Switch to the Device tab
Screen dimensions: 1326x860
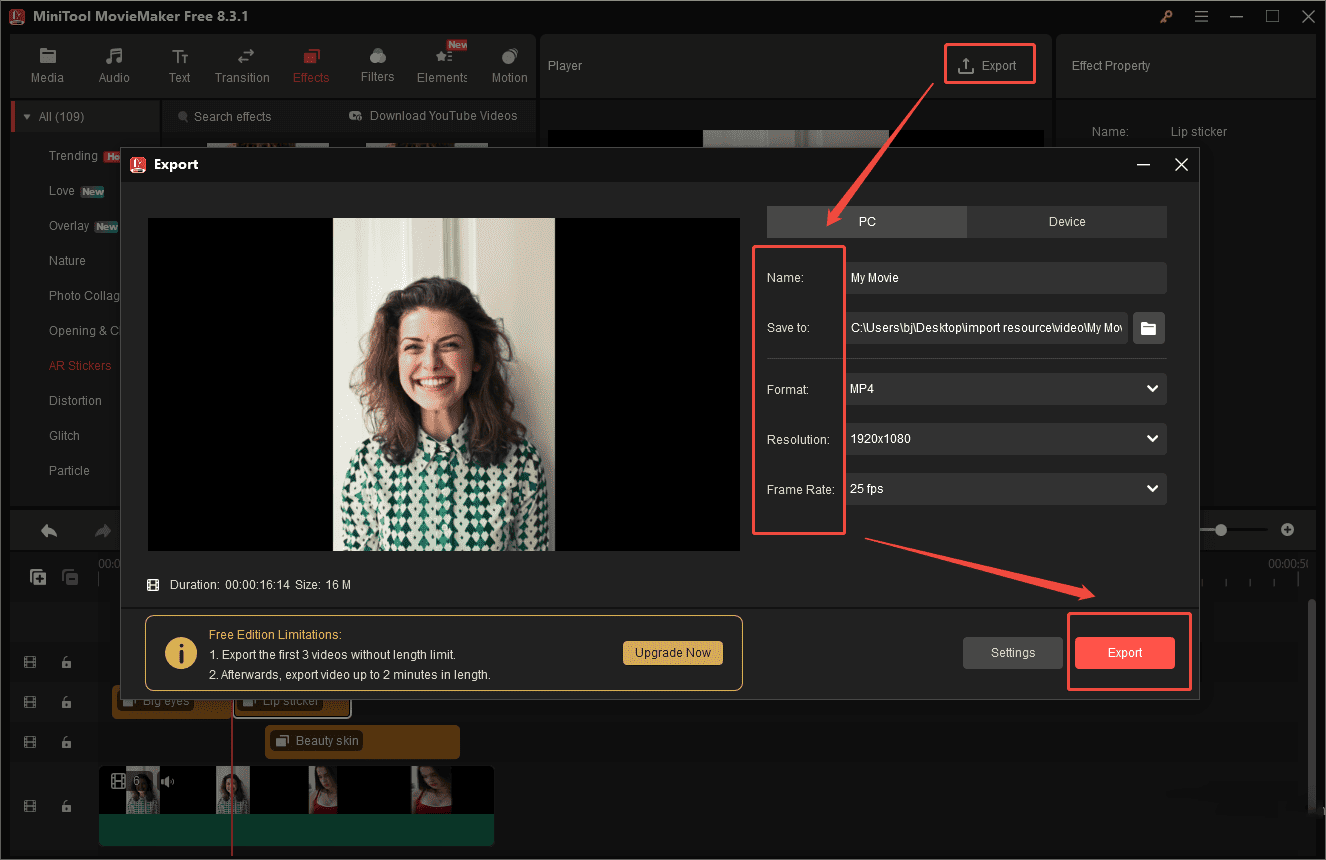point(1066,221)
